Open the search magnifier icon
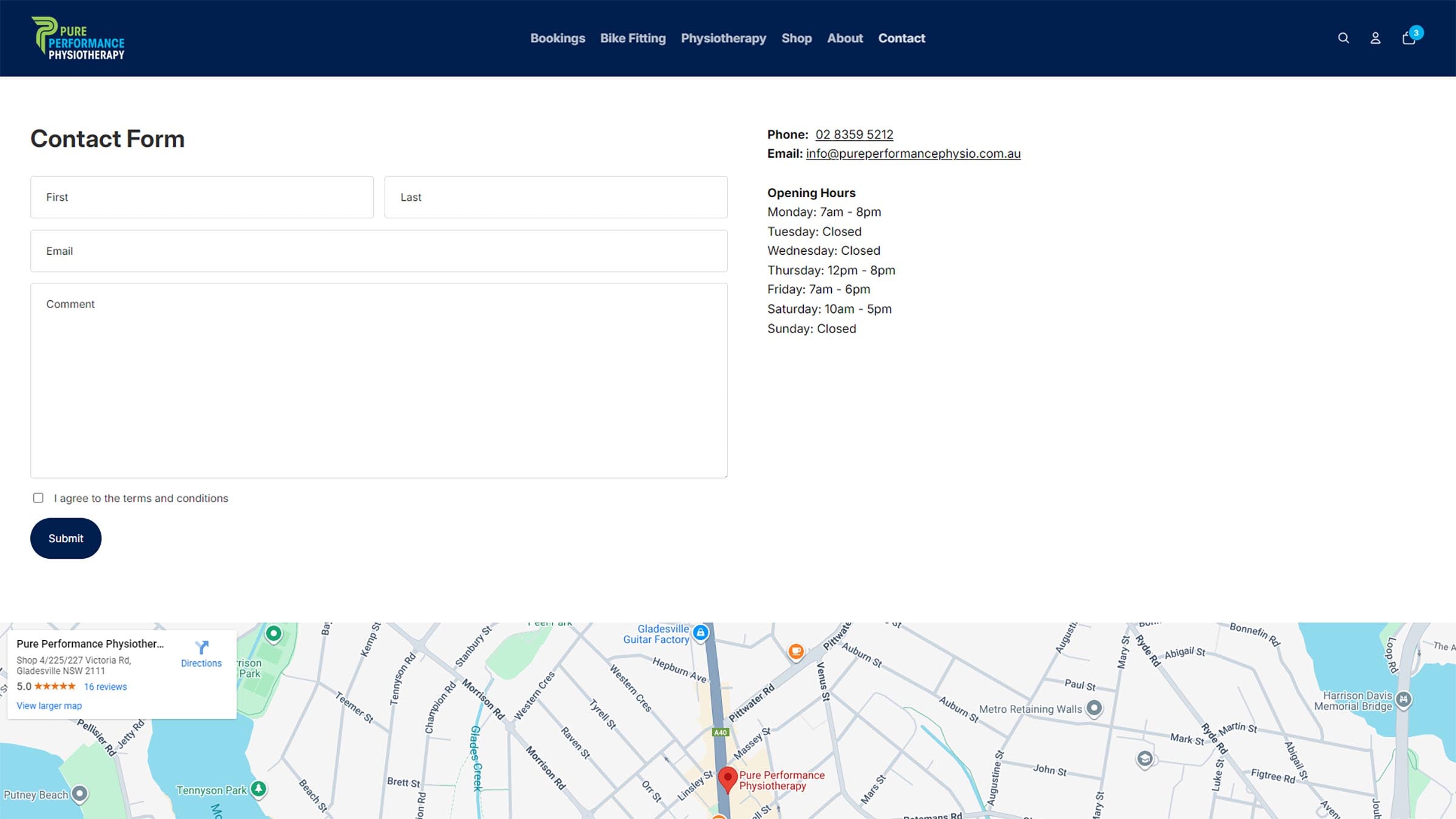This screenshot has height=819, width=1456. (x=1343, y=38)
